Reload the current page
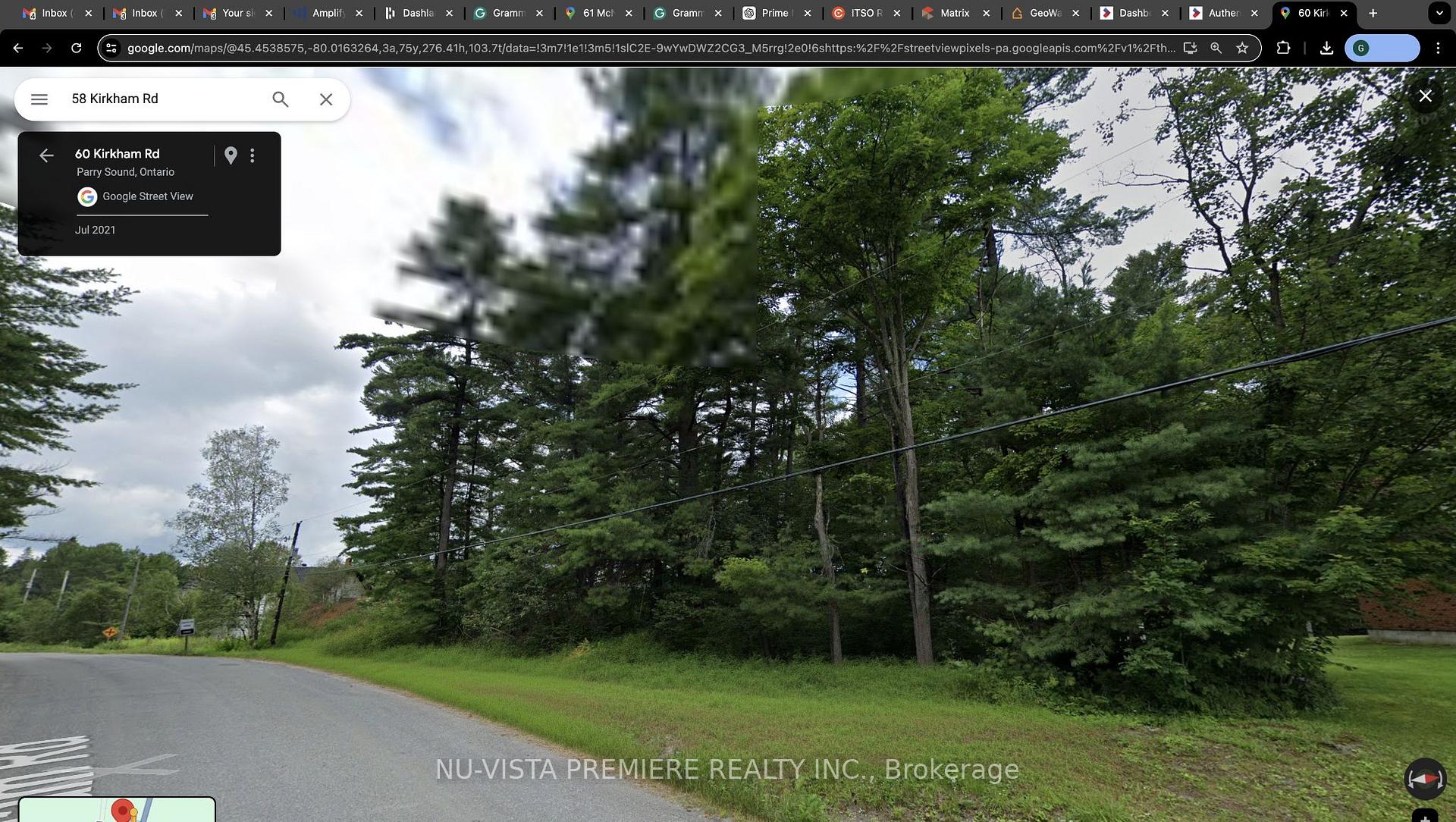This screenshot has width=1456, height=822. click(76, 48)
